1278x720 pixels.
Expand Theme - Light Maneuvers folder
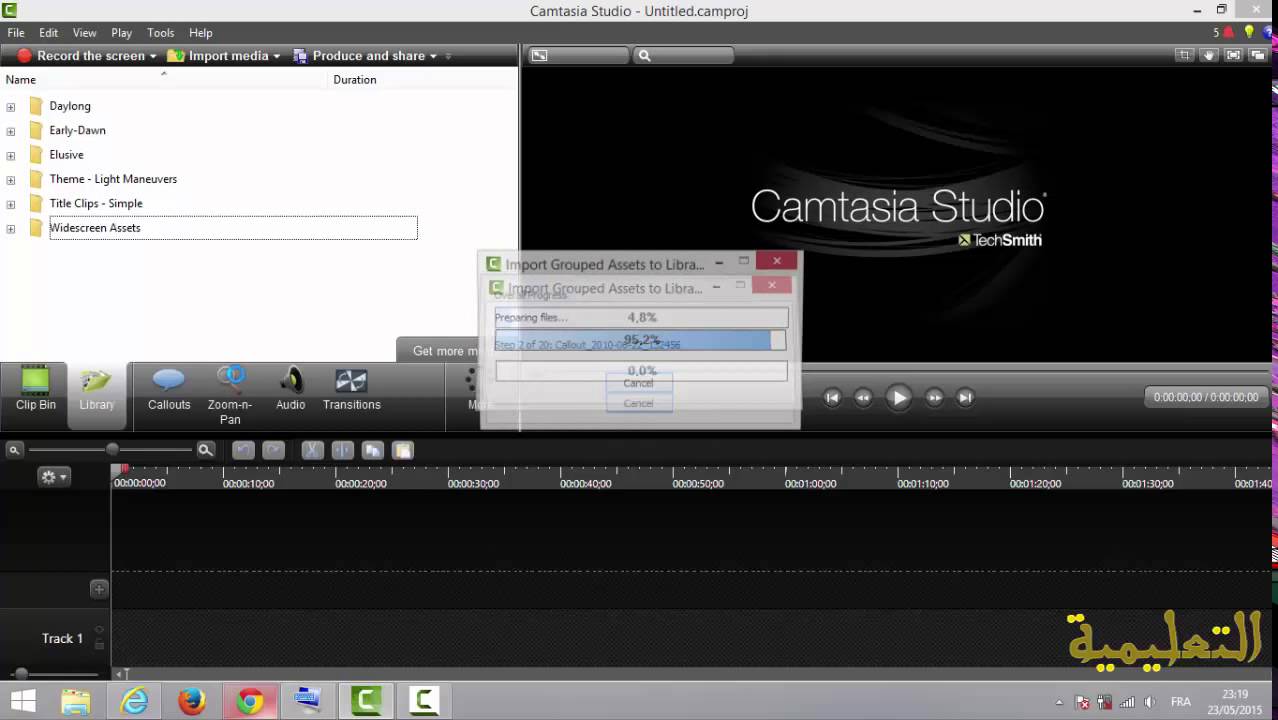tap(11, 180)
